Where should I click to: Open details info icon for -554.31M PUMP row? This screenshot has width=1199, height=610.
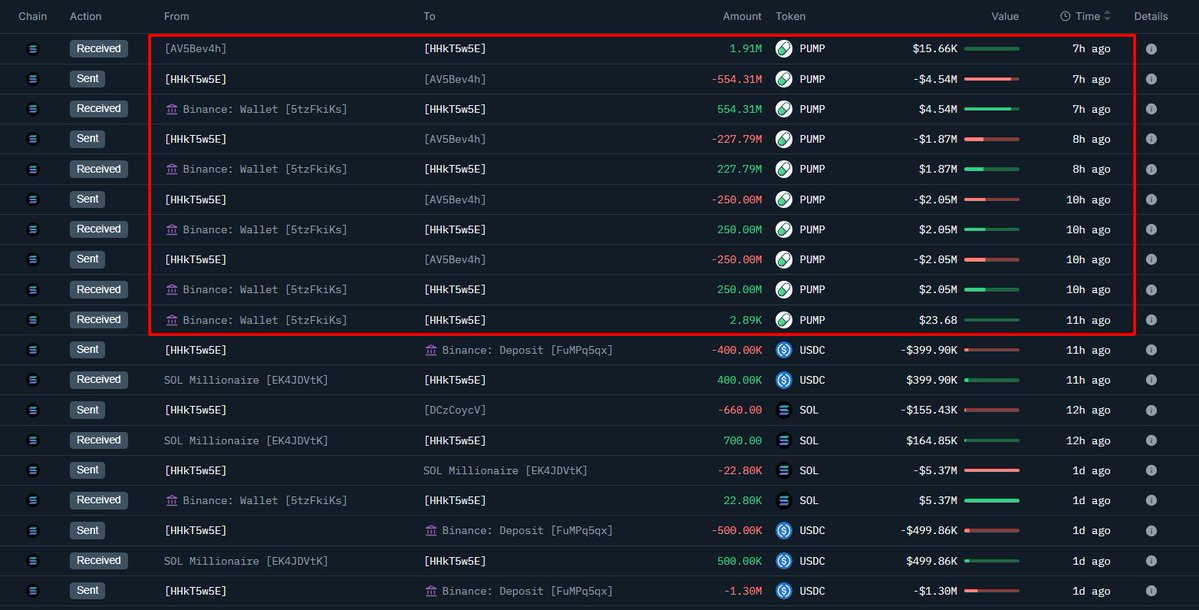point(1151,79)
